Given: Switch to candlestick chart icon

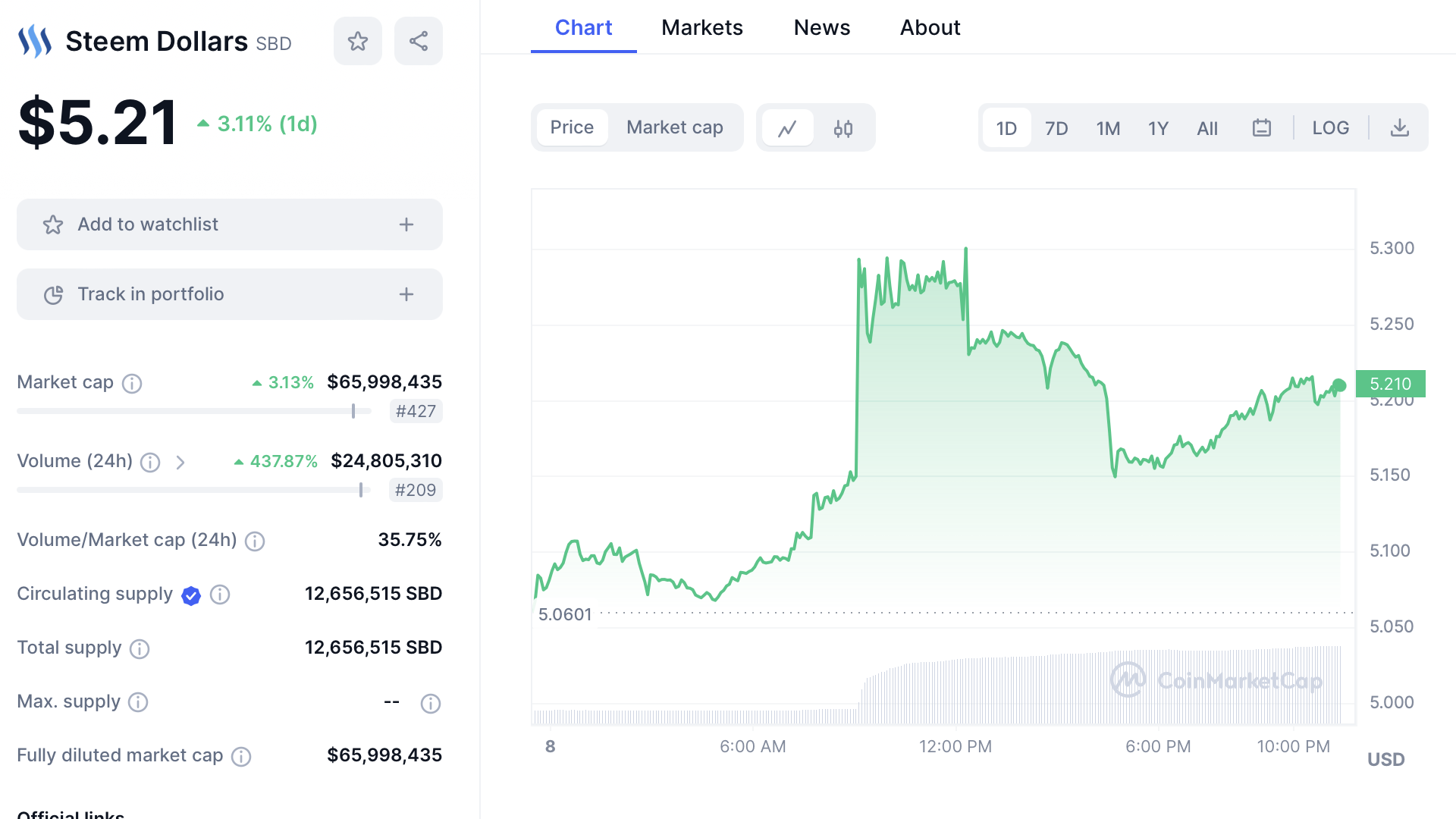Looking at the screenshot, I should (843, 128).
